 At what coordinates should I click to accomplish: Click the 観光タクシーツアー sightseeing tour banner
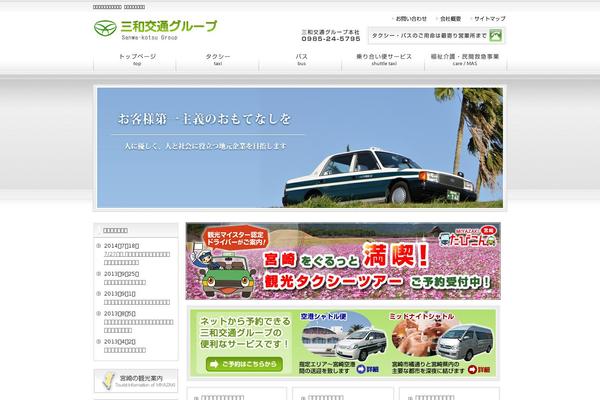pos(343,261)
